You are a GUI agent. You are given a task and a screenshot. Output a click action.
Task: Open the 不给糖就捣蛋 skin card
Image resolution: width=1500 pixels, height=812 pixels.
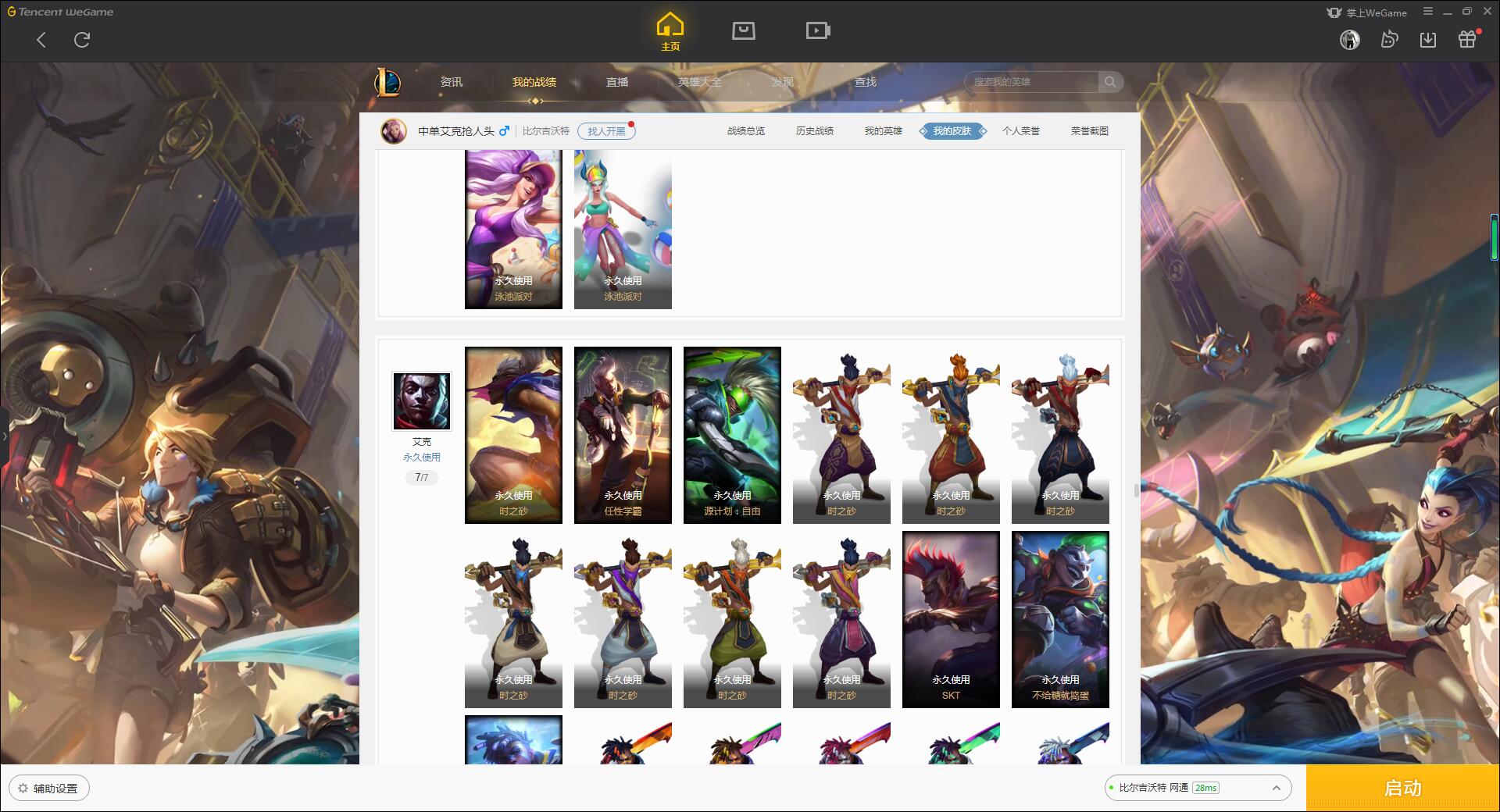[1060, 620]
